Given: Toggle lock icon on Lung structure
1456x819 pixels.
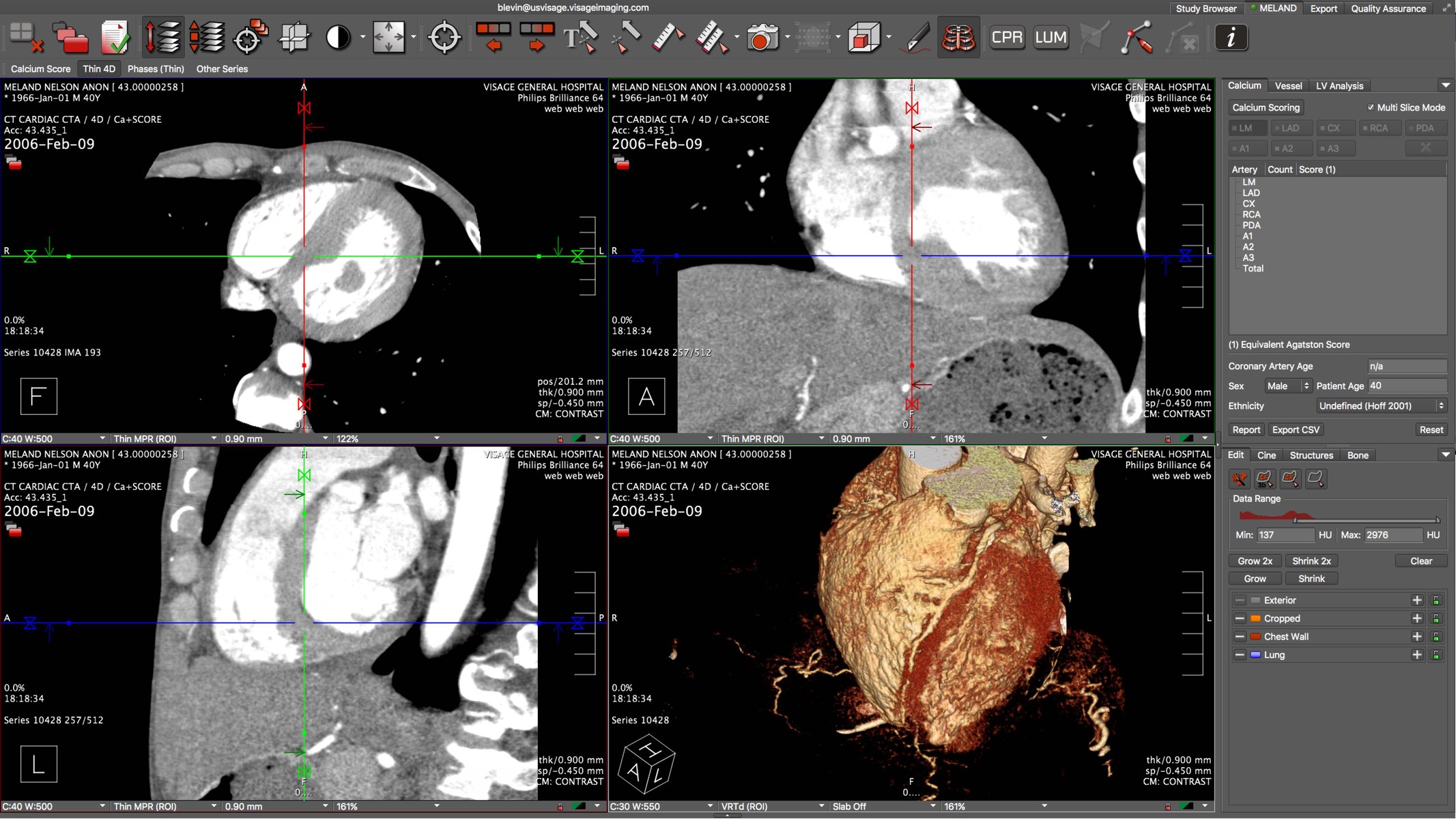Looking at the screenshot, I should coord(1436,655).
